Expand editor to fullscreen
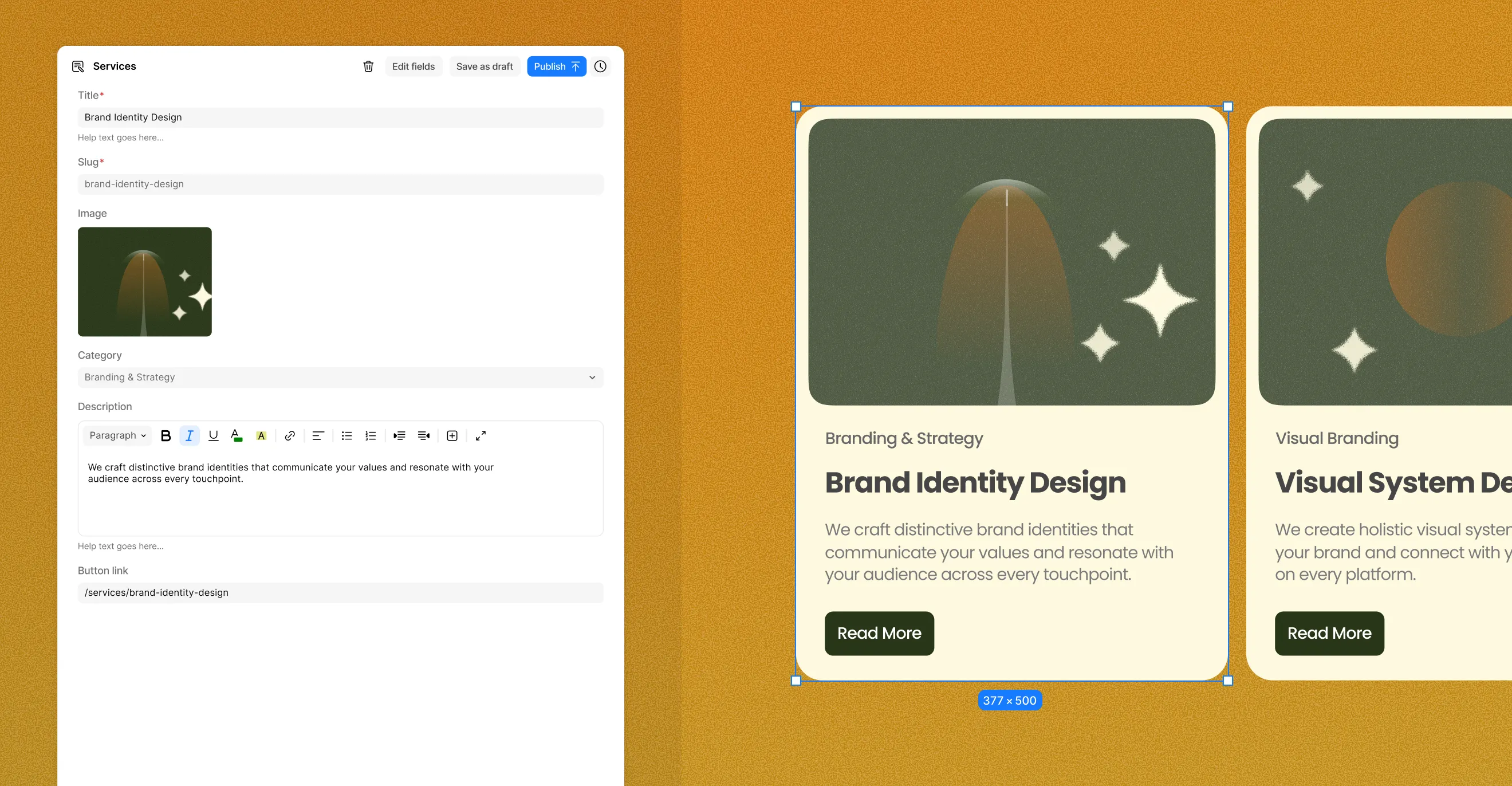The image size is (1512, 786). [481, 435]
